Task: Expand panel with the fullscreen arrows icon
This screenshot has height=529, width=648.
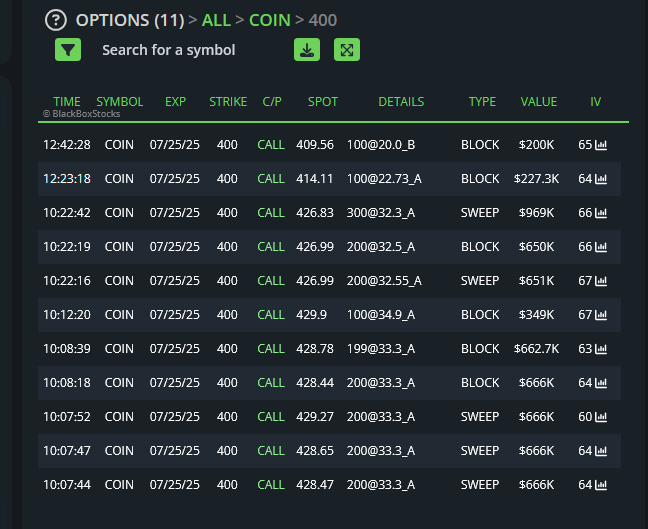Action: click(x=347, y=50)
